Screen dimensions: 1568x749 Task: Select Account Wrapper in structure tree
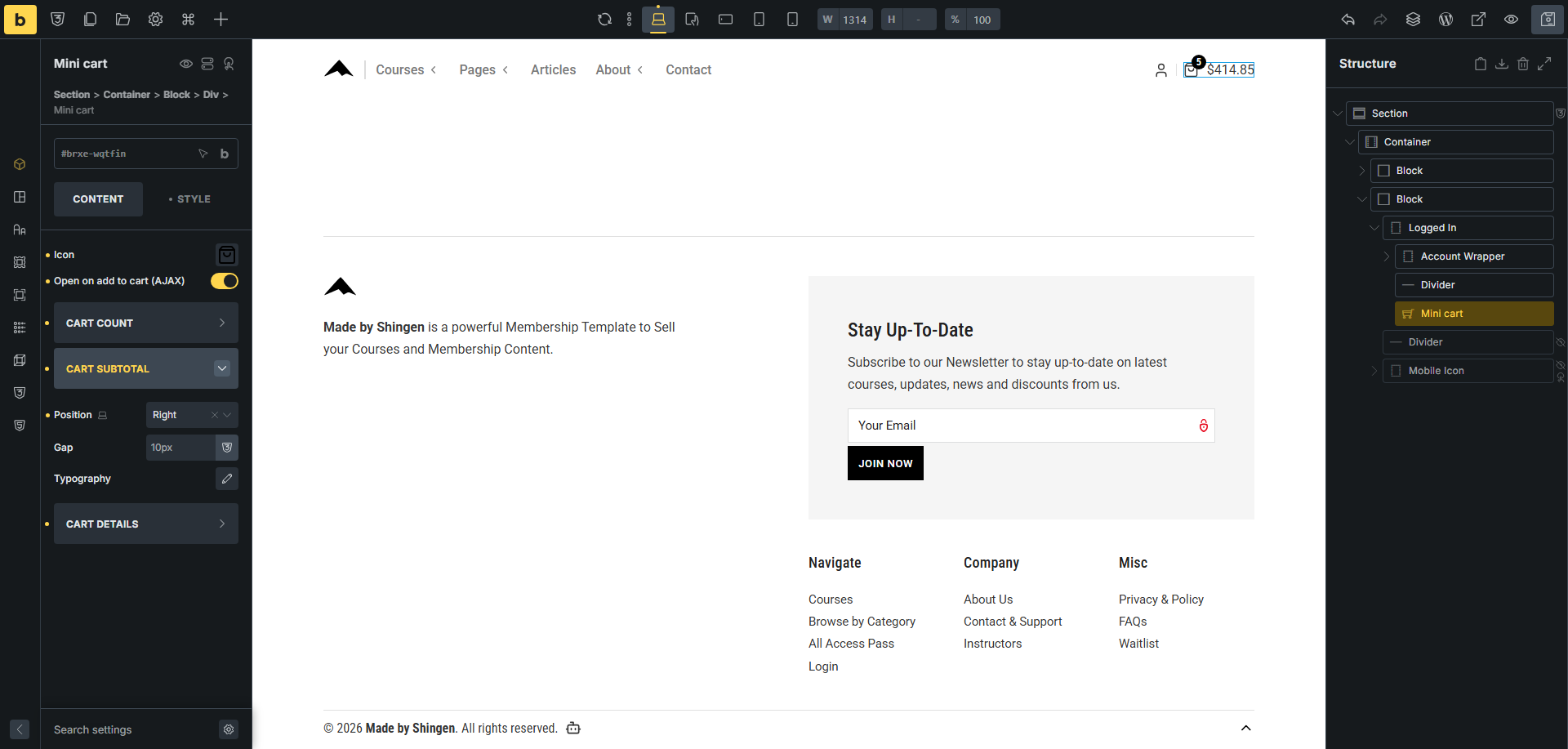tap(1462, 256)
